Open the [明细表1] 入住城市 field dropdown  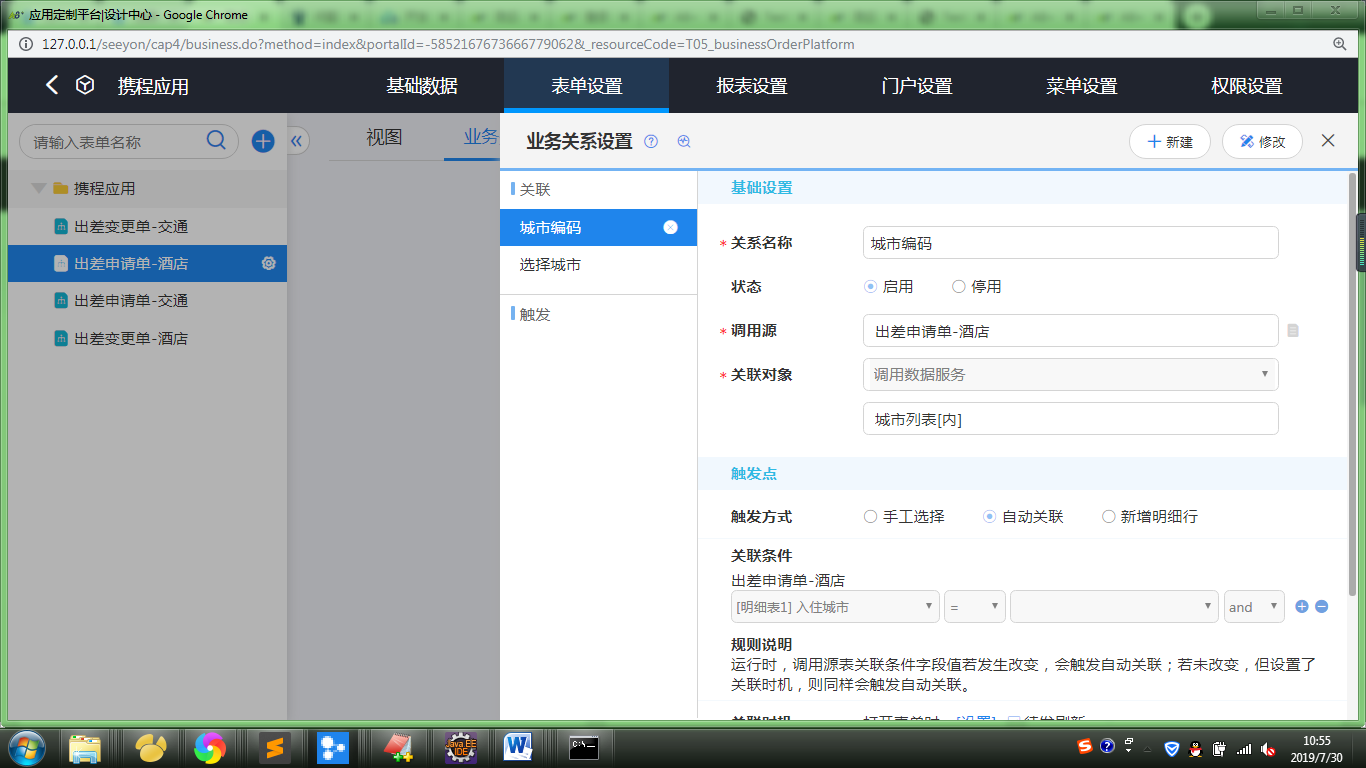pyautogui.click(x=835, y=607)
